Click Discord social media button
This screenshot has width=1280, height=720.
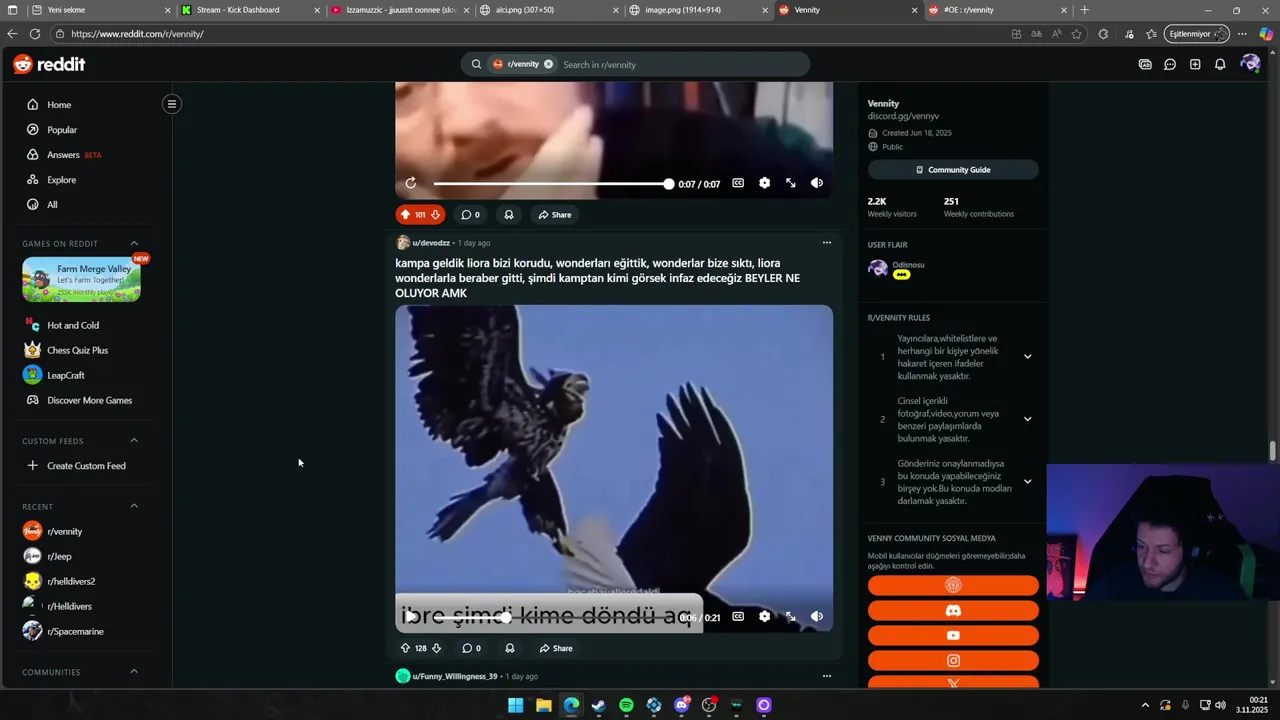[953, 610]
